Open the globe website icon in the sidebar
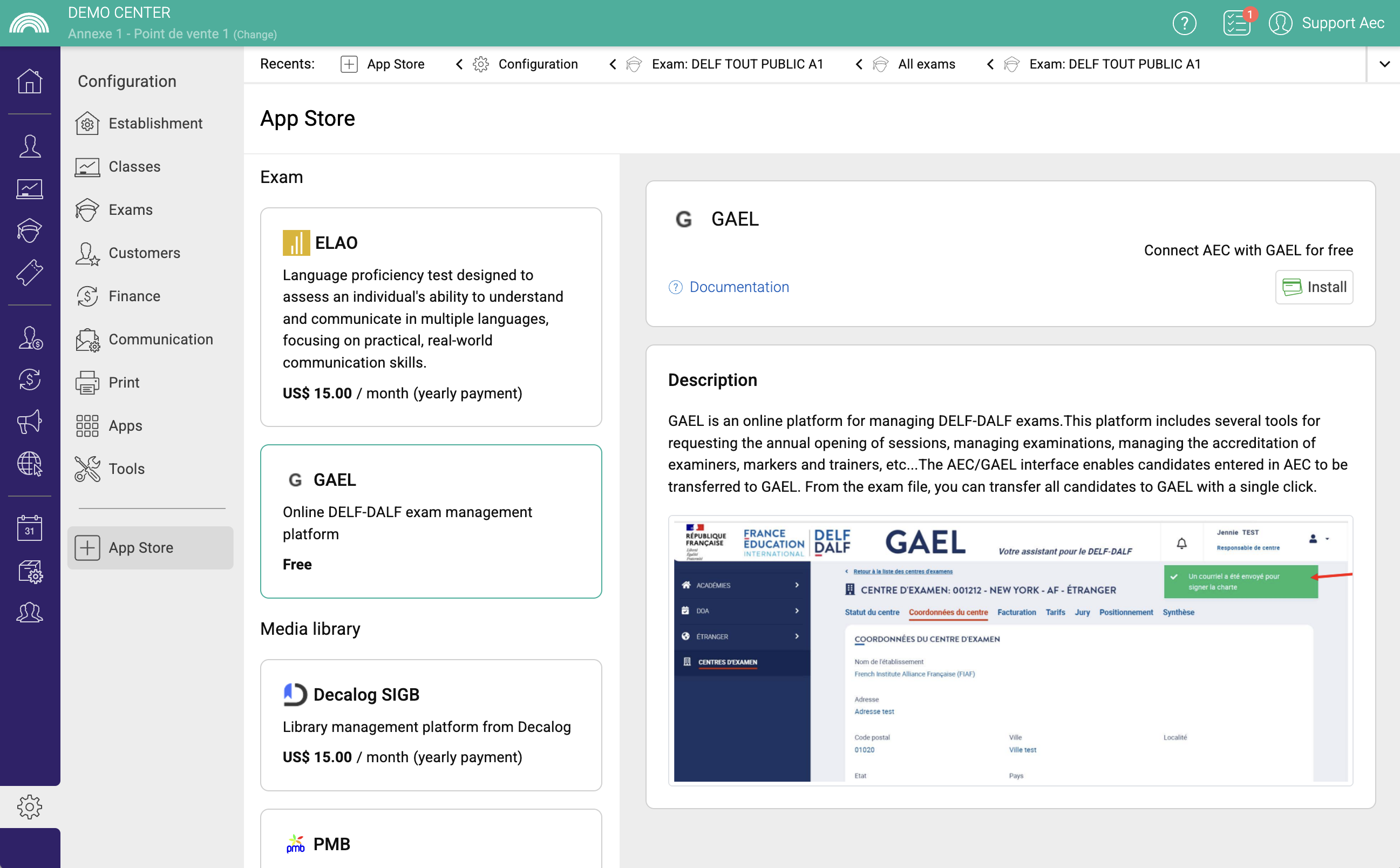The height and width of the screenshot is (868, 1400). coord(29,464)
